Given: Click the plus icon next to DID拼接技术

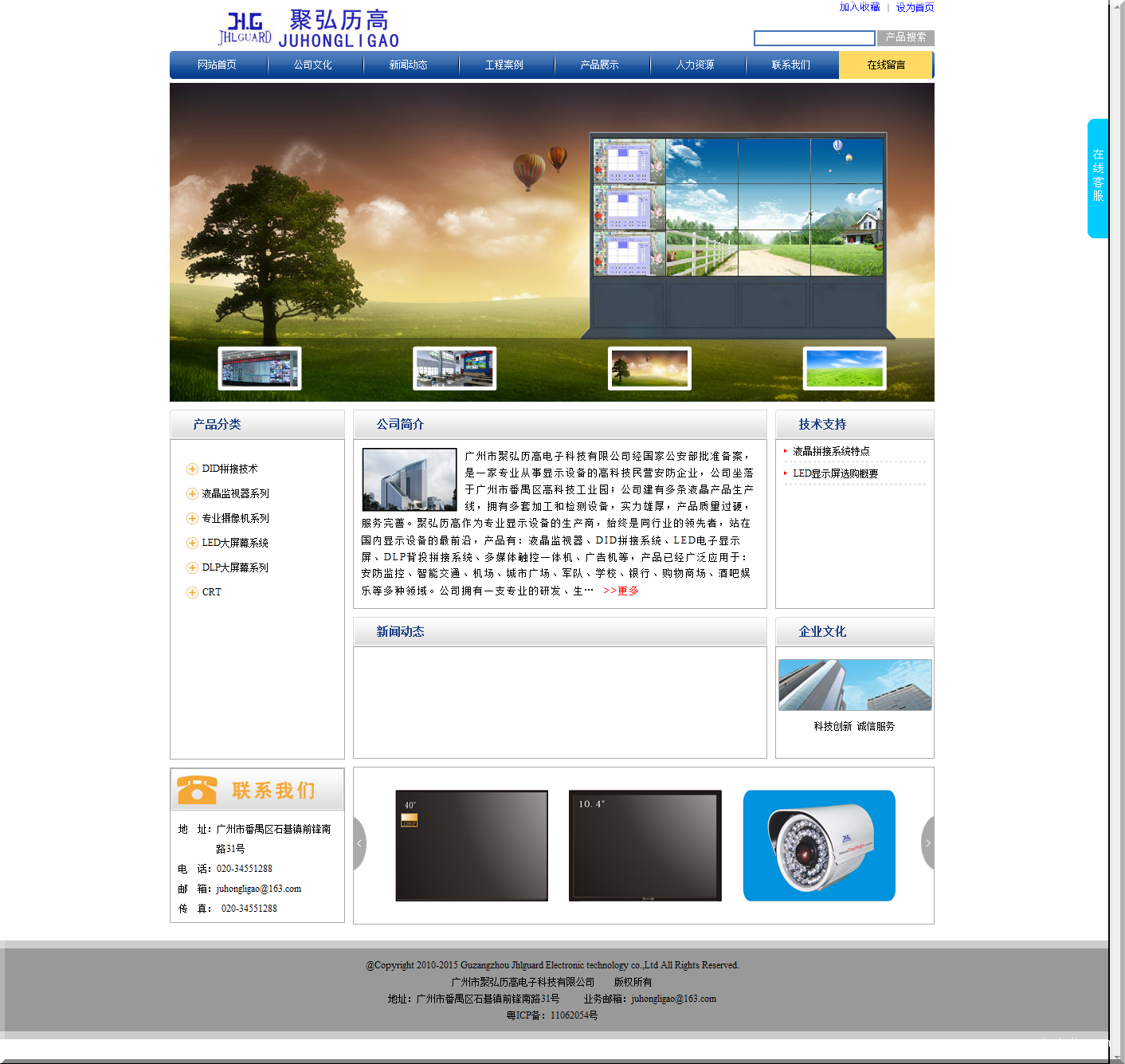Looking at the screenshot, I should (x=192, y=469).
